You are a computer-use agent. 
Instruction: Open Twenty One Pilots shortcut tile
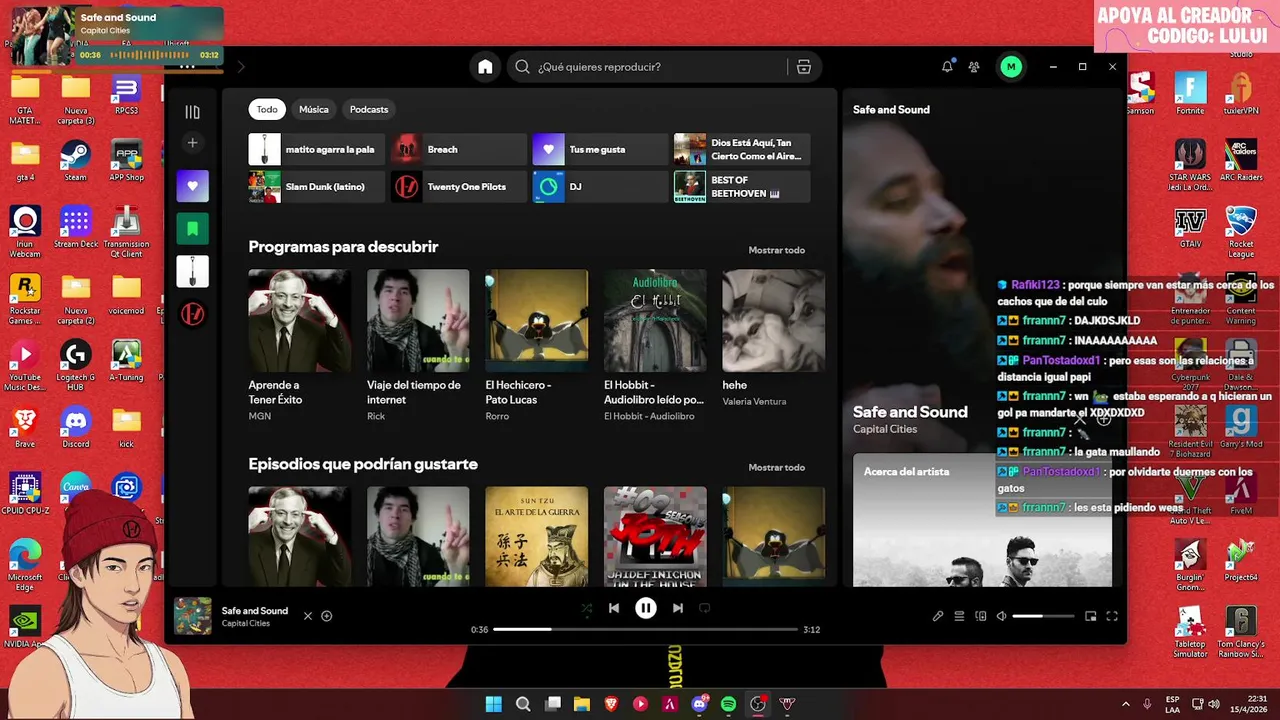click(459, 187)
